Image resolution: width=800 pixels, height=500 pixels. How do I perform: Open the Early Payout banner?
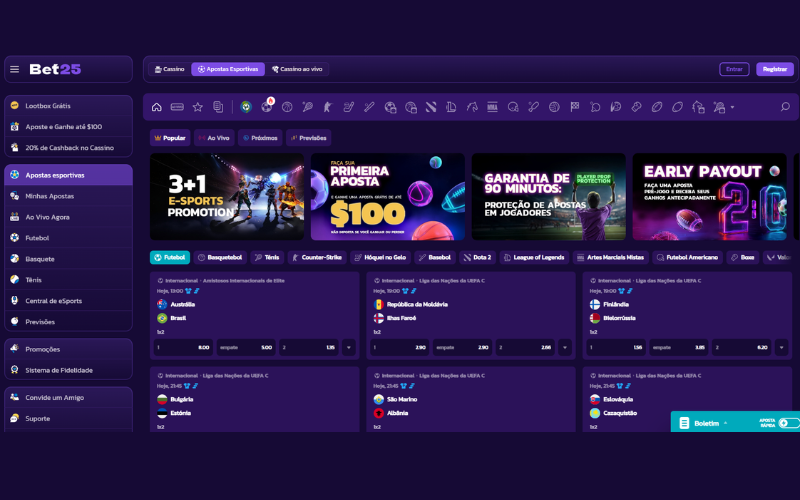pyautogui.click(x=710, y=197)
